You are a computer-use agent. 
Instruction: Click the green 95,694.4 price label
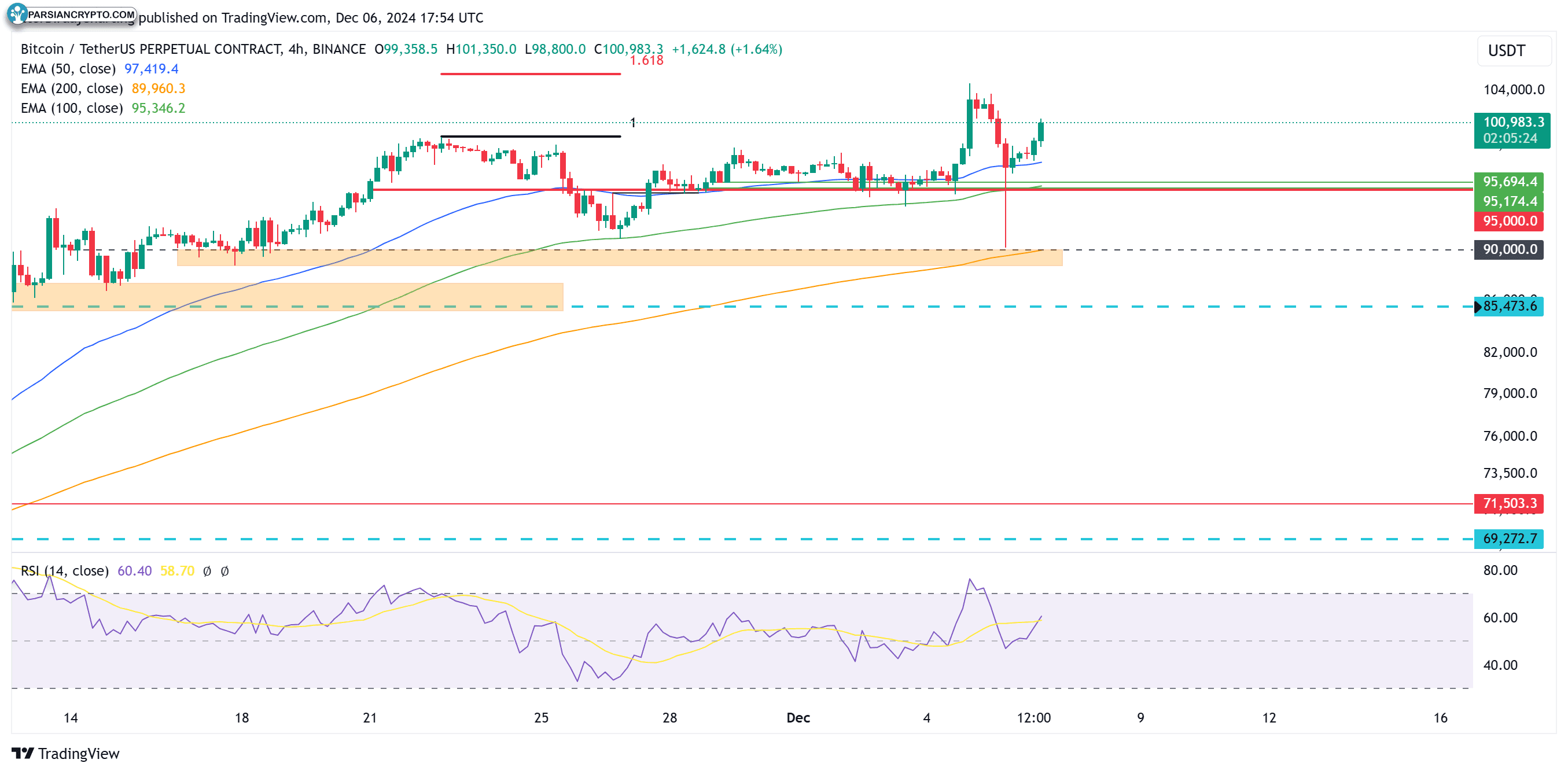1509,181
